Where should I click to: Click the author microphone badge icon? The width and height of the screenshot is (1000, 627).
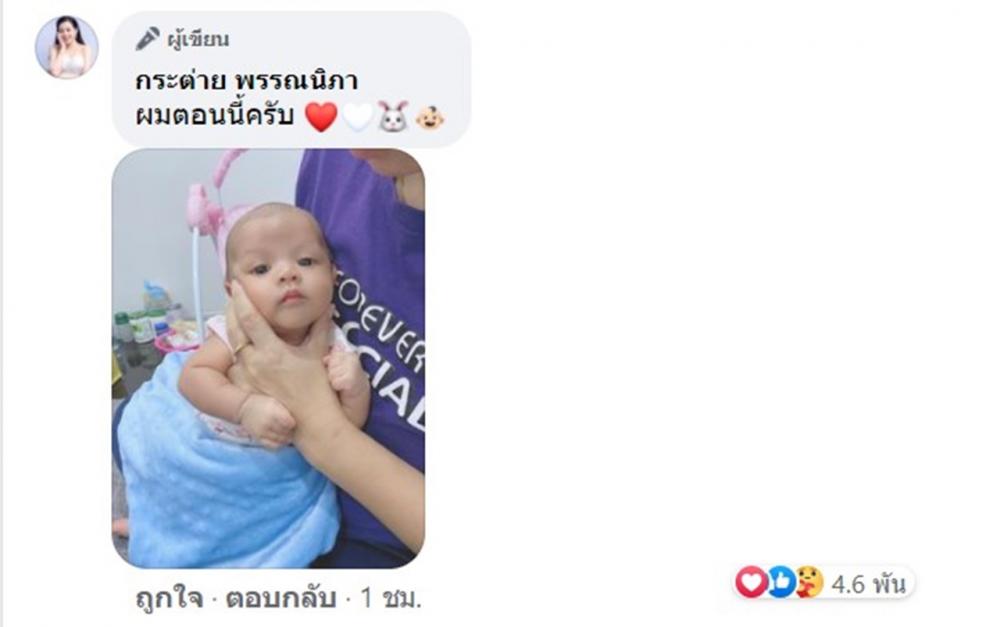point(147,39)
